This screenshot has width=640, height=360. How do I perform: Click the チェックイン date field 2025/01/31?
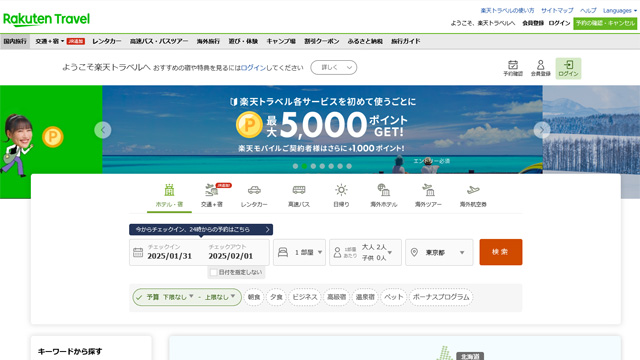point(169,253)
